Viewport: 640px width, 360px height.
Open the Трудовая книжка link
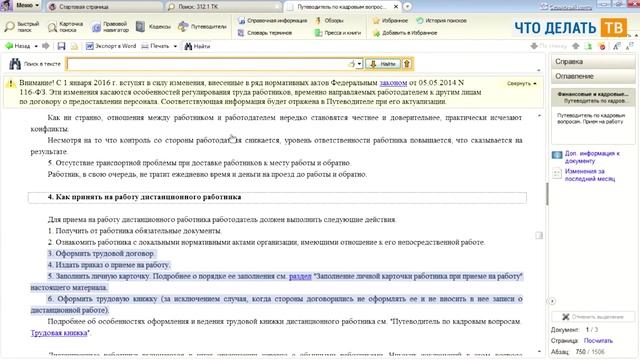59,333
